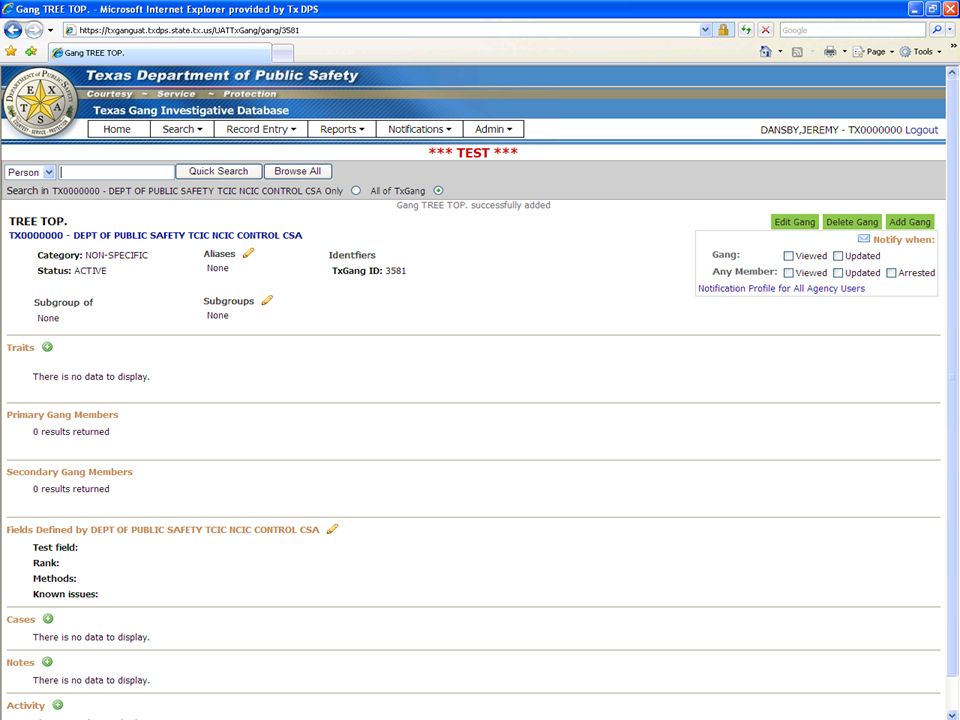Click the Print icon
960x720 pixels.
tap(830, 51)
